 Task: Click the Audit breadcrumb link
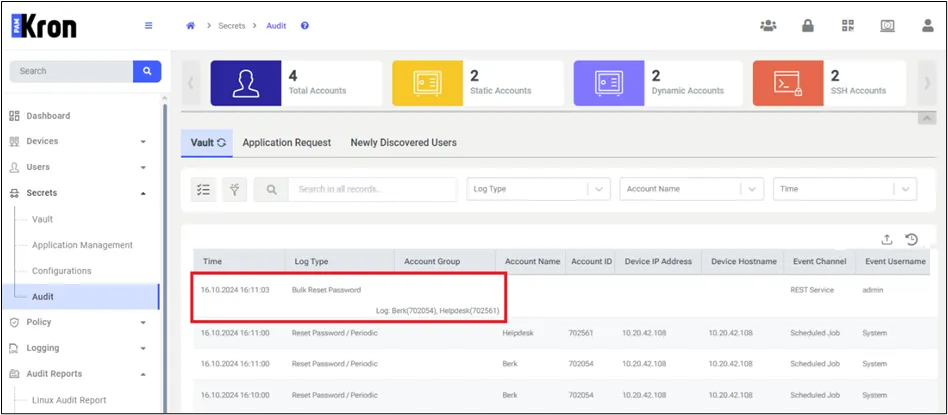(276, 26)
